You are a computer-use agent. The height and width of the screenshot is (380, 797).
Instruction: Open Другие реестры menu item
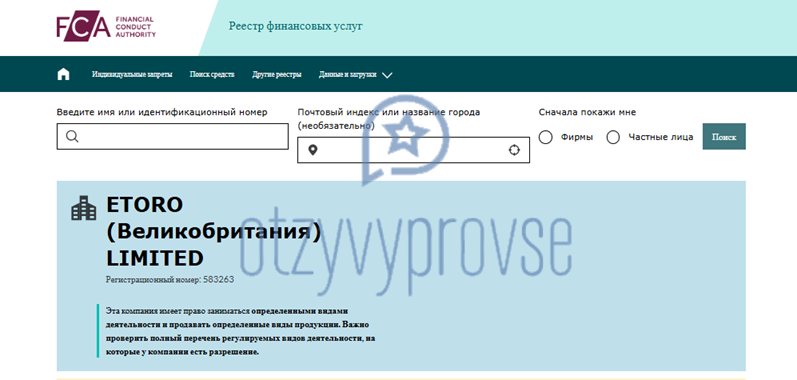277,75
